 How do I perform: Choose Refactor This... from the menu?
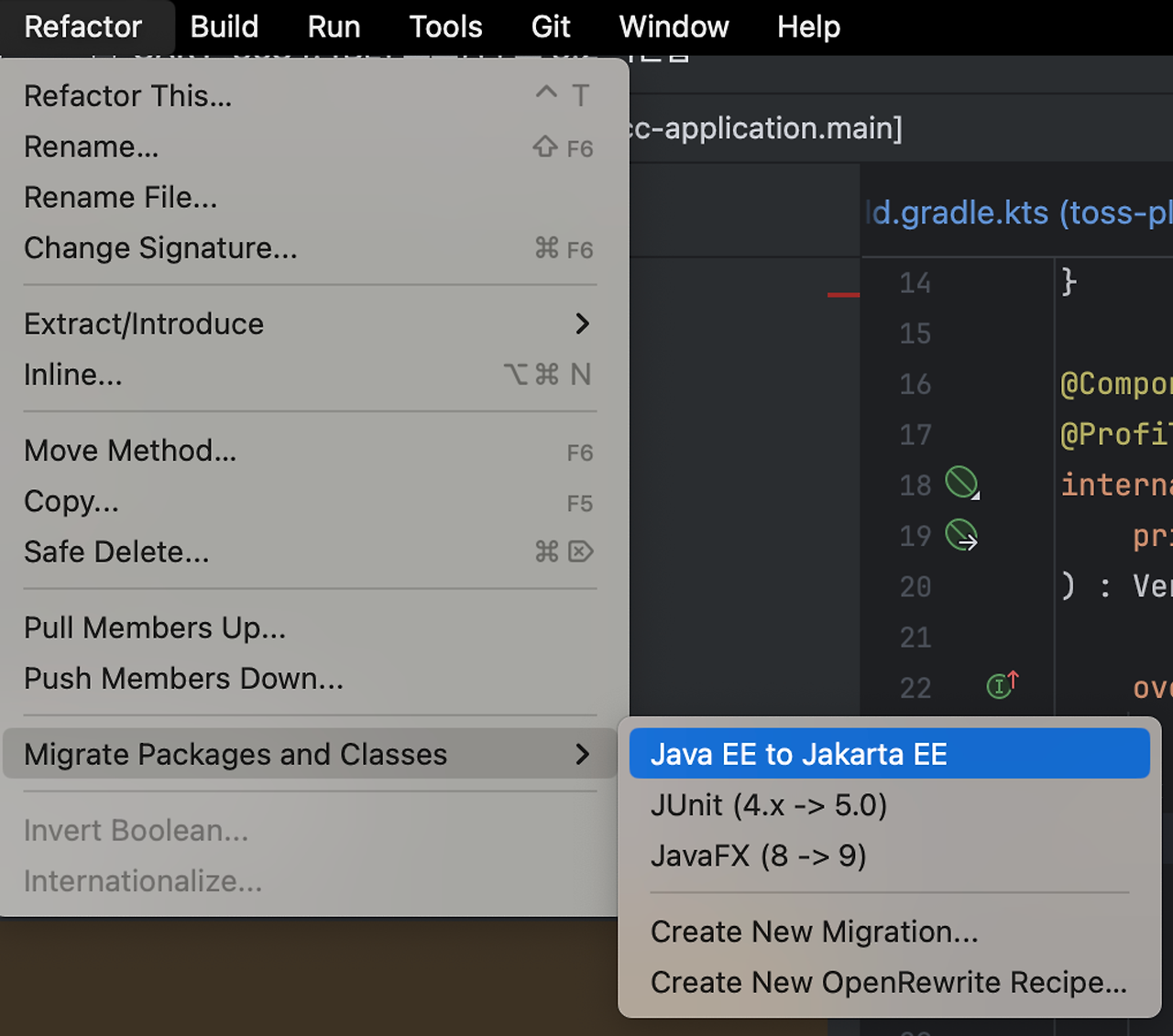click(x=128, y=96)
